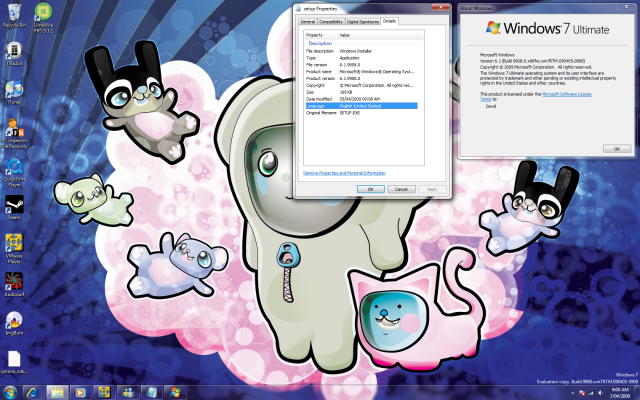Open the Recycle Bin desktop icon
Image resolution: width=640 pixels, height=400 pixels.
[x=14, y=16]
